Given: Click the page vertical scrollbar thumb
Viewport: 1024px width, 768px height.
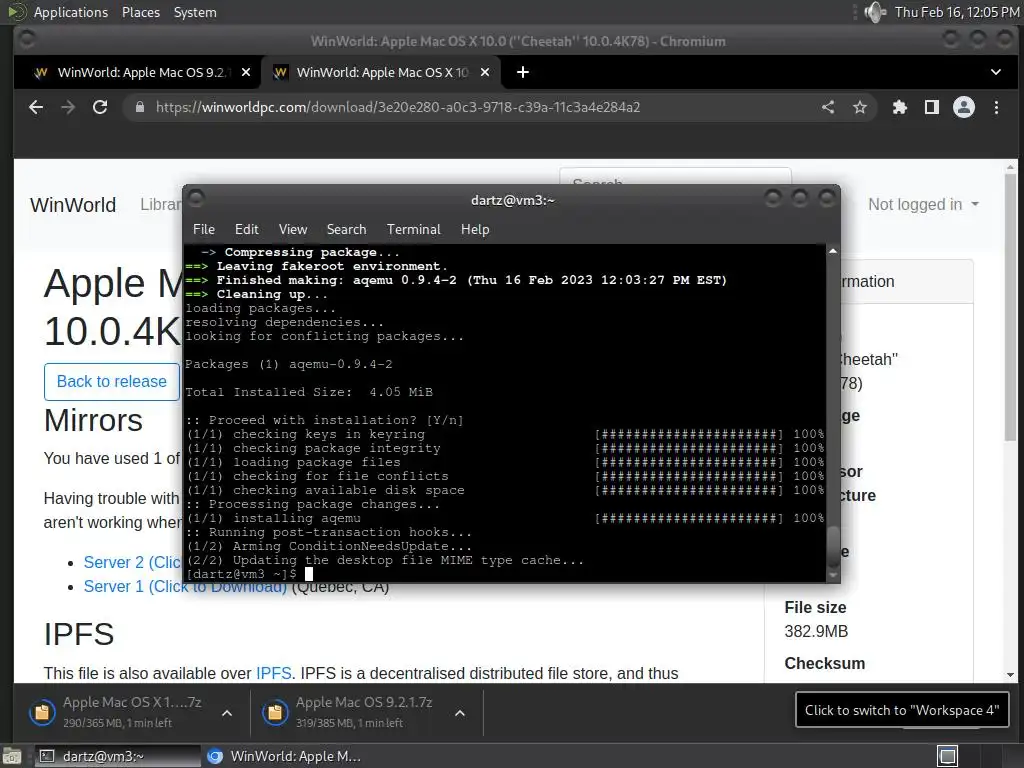Looking at the screenshot, I should pyautogui.click(x=1010, y=308).
